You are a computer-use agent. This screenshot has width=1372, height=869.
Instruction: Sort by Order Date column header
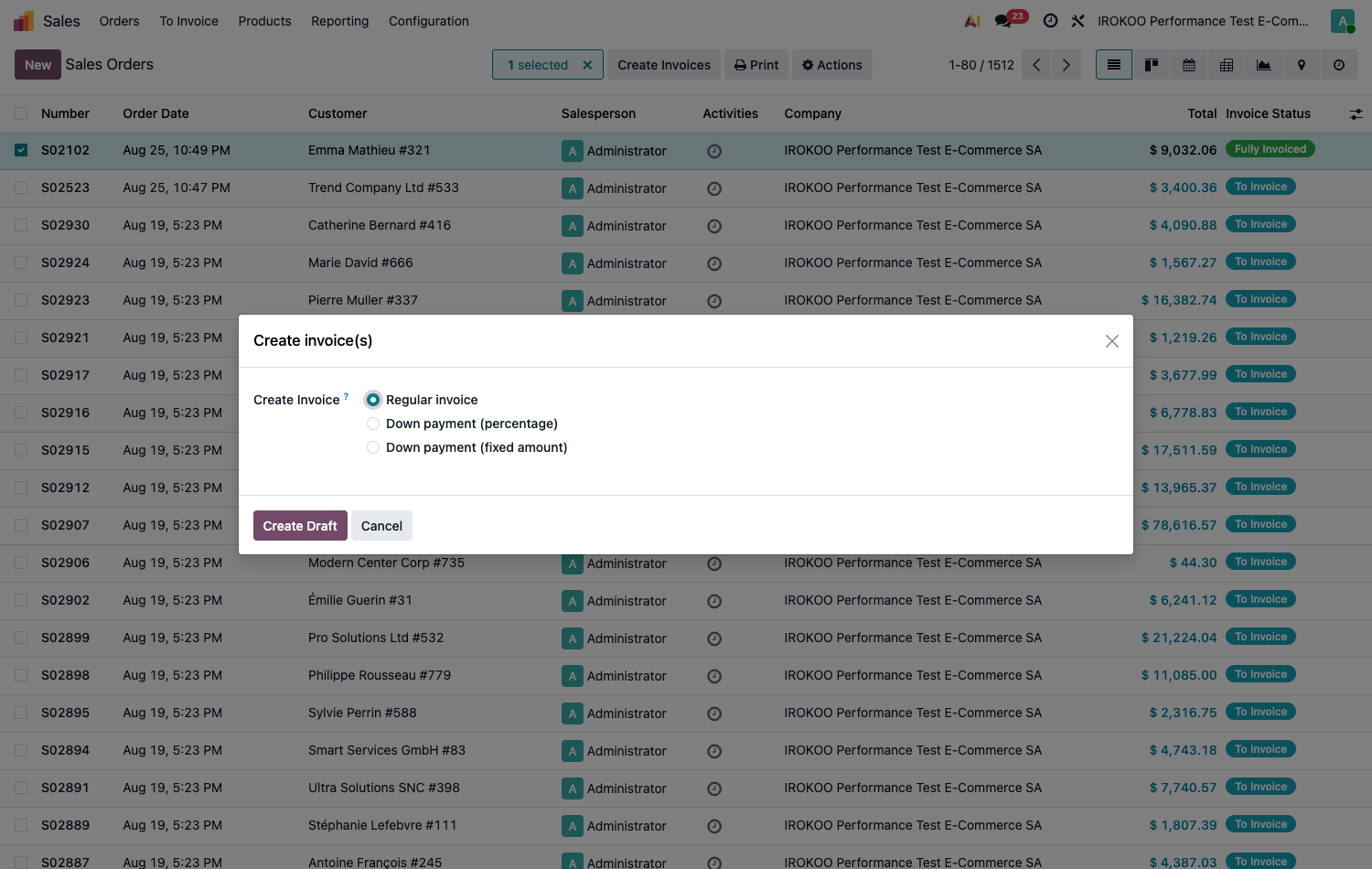point(156,113)
